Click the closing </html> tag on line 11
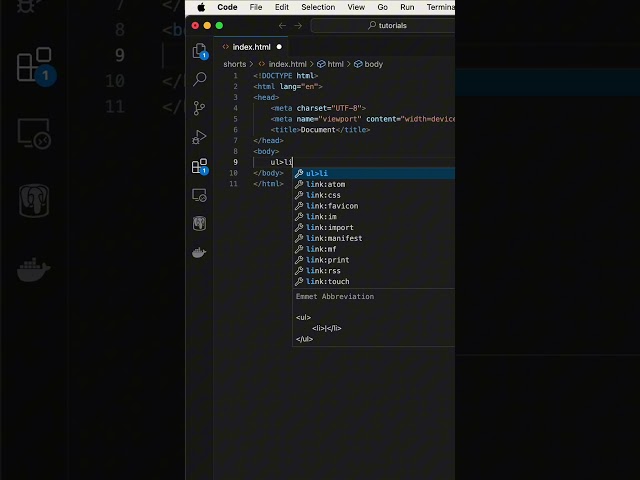The width and height of the screenshot is (640, 480). (268, 184)
